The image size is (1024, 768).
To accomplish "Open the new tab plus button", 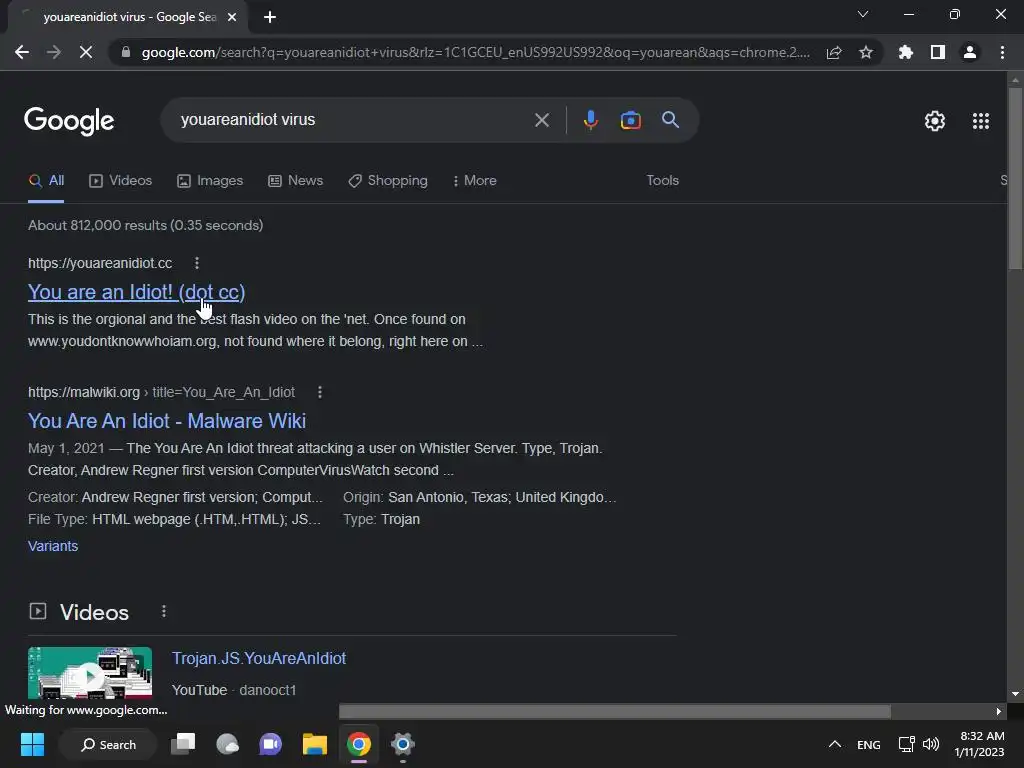I will pyautogui.click(x=270, y=18).
